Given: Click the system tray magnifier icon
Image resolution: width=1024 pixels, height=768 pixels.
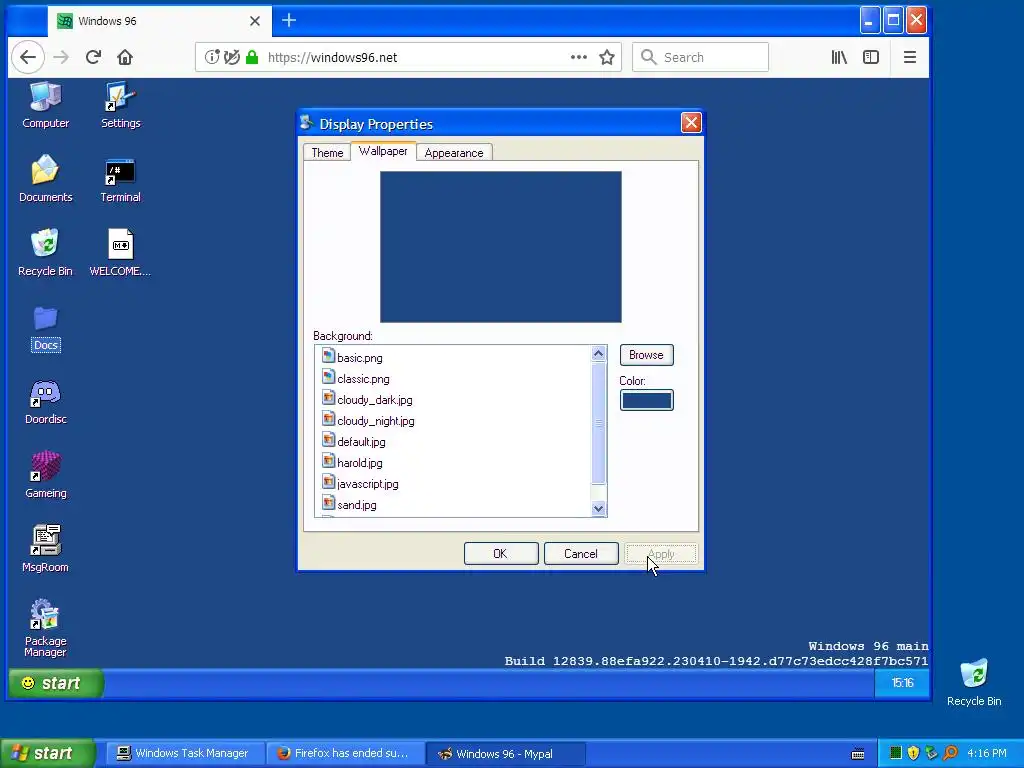Looking at the screenshot, I should coord(950,754).
